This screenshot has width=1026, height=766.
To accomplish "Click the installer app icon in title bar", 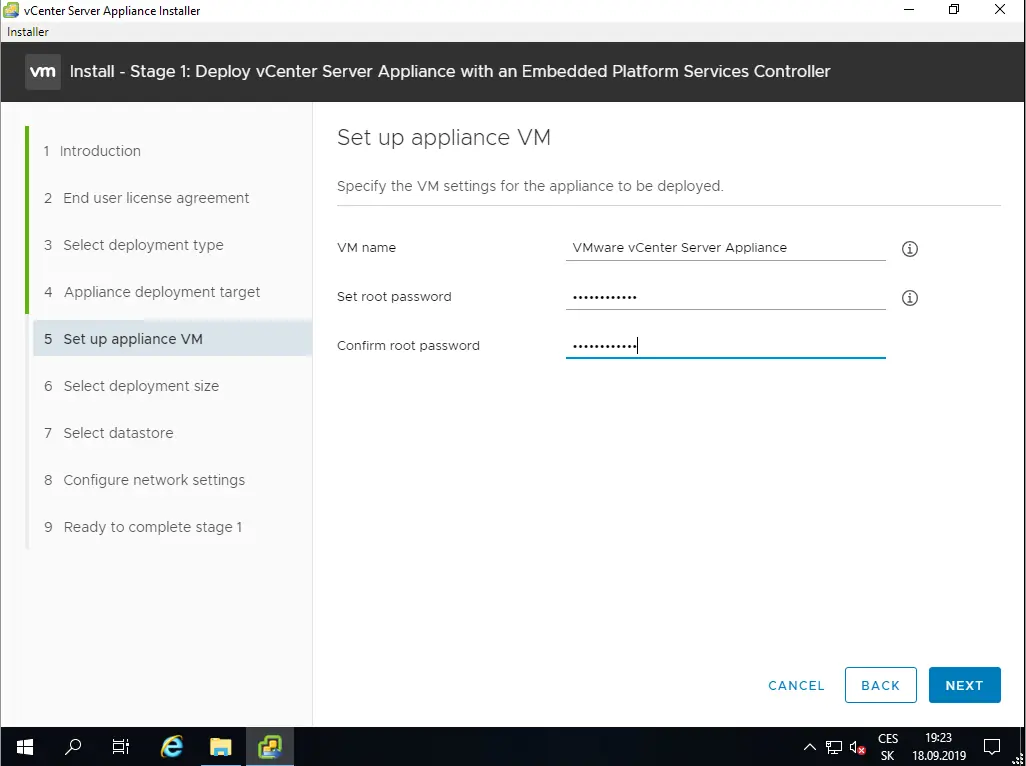I will point(10,10).
